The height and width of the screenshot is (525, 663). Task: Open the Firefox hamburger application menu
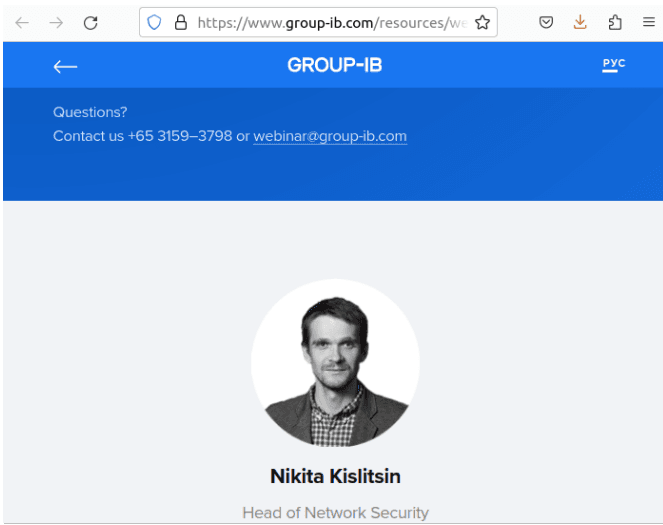tap(649, 22)
